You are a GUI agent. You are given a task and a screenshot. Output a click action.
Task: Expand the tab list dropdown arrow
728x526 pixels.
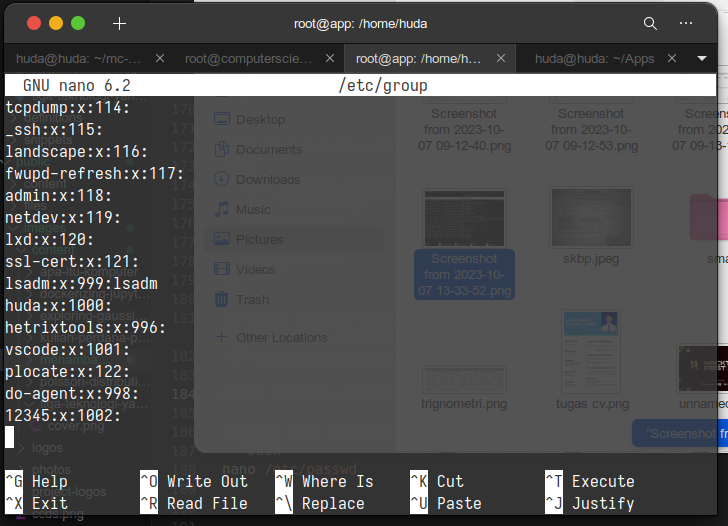[x=702, y=58]
